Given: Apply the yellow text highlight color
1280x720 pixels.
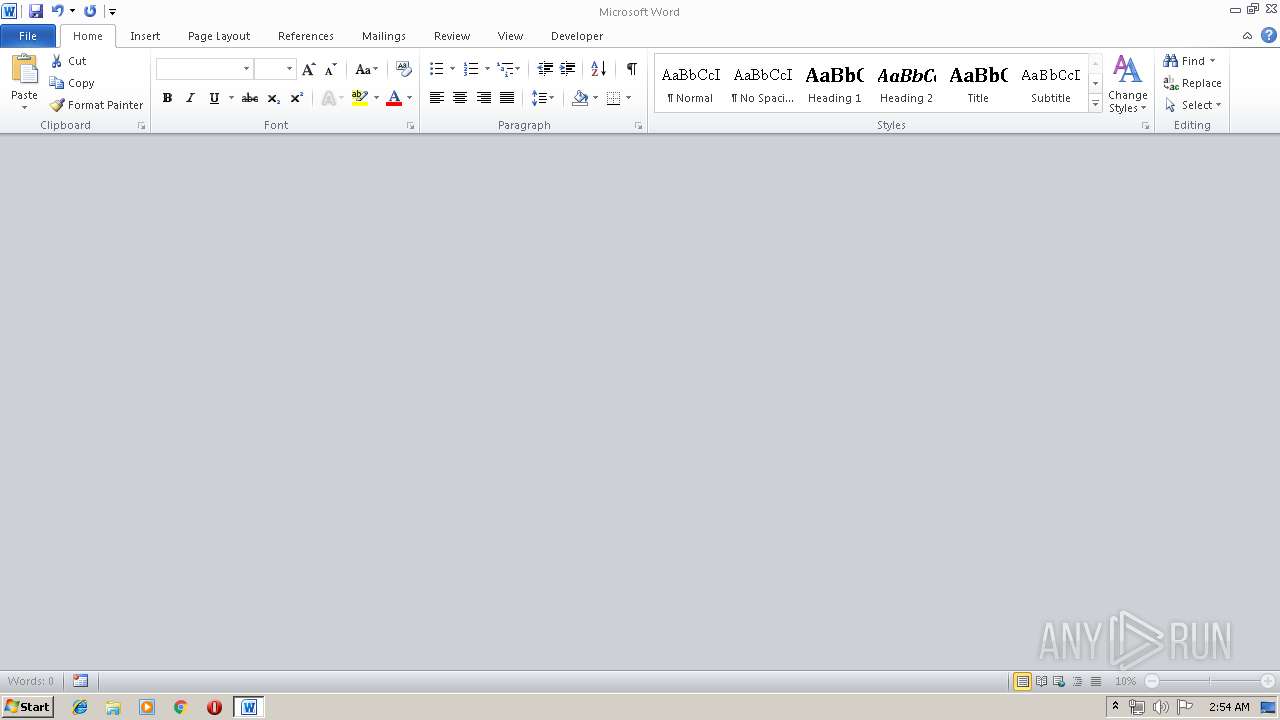Looking at the screenshot, I should (360, 98).
